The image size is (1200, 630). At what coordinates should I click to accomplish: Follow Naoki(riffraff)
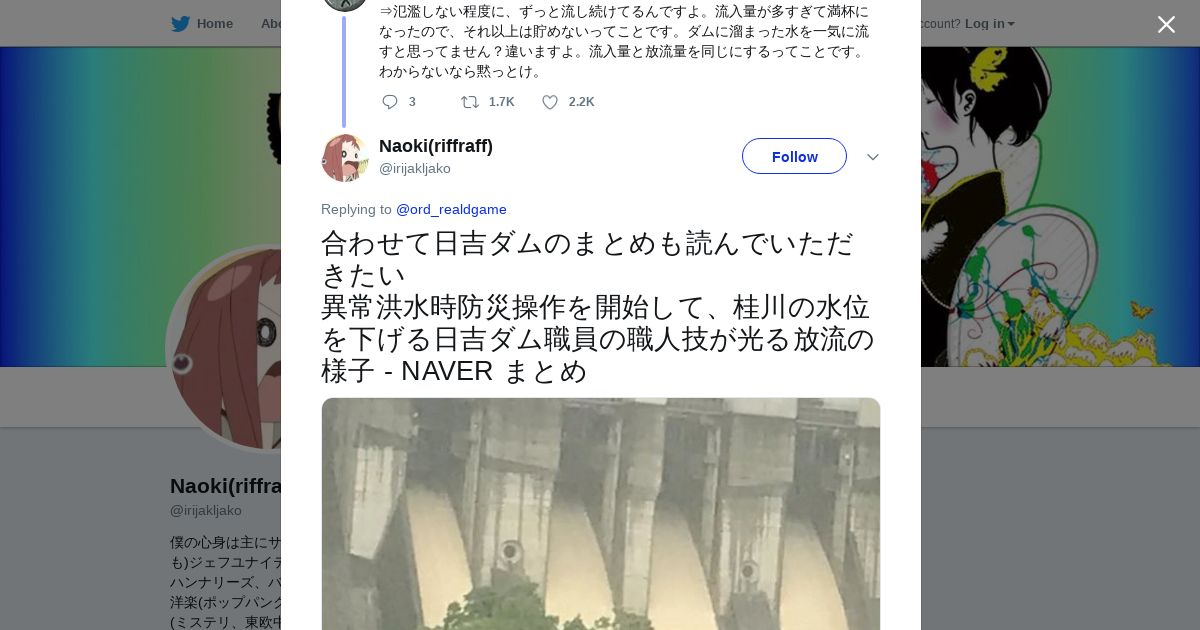coord(794,156)
